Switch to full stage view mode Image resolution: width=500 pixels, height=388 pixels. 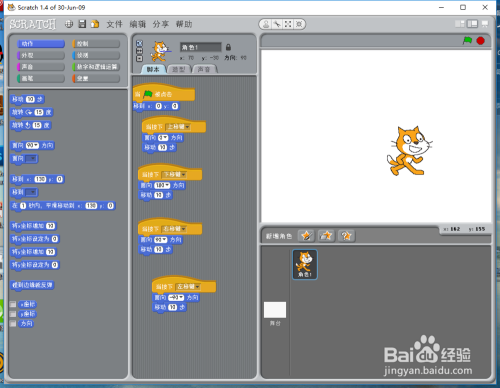[x=472, y=24]
